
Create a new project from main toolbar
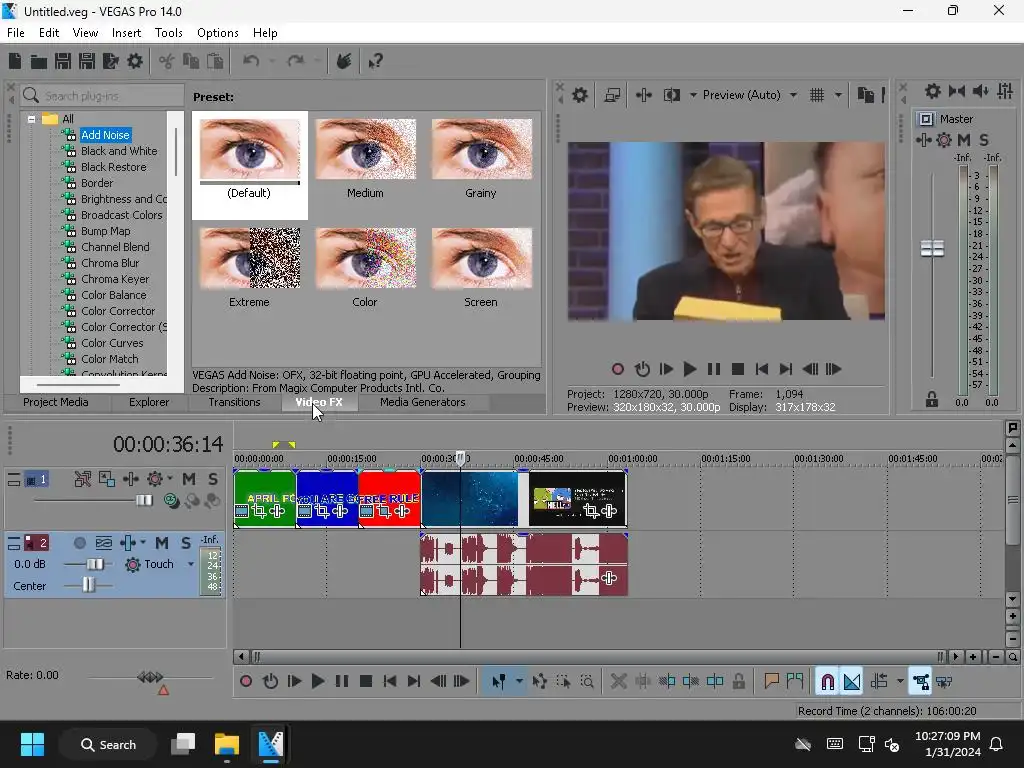[14, 61]
